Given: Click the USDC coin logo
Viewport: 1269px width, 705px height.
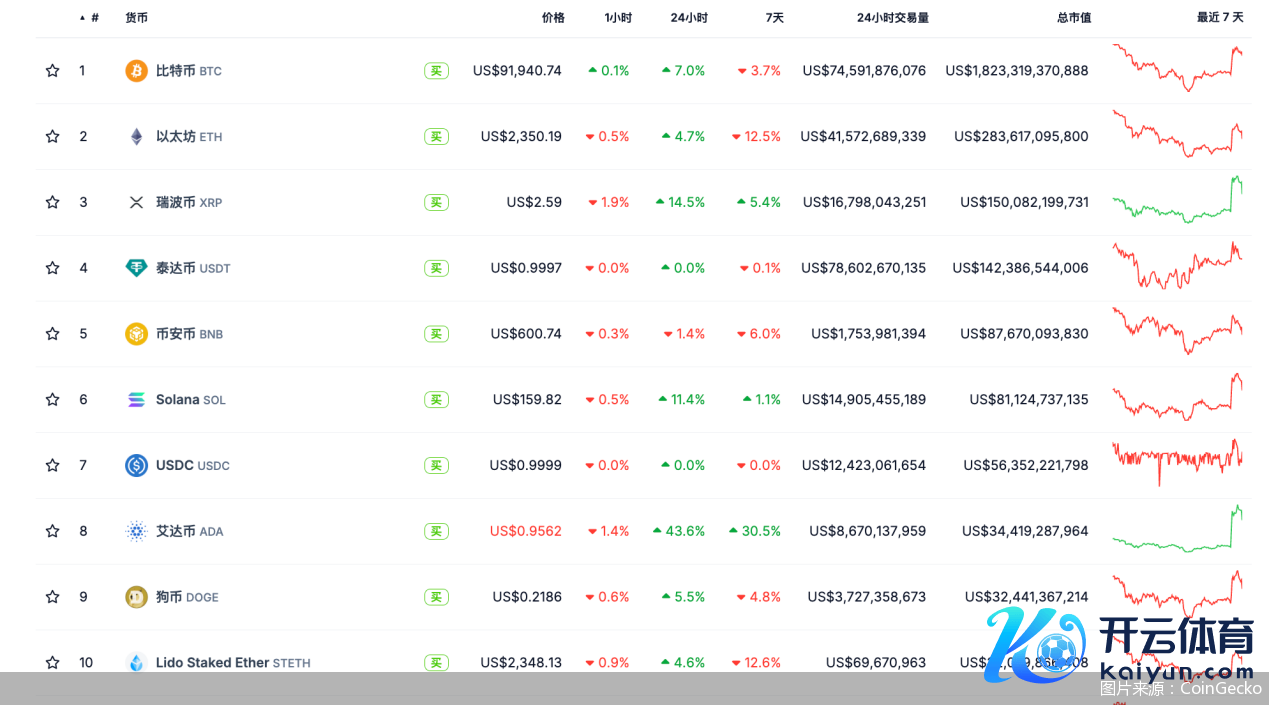Looking at the screenshot, I should point(136,465).
